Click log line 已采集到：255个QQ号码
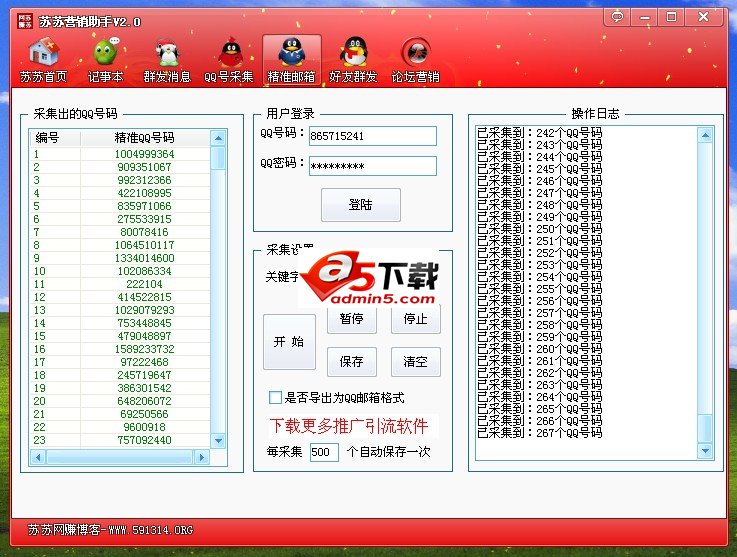 pyautogui.click(x=540, y=289)
